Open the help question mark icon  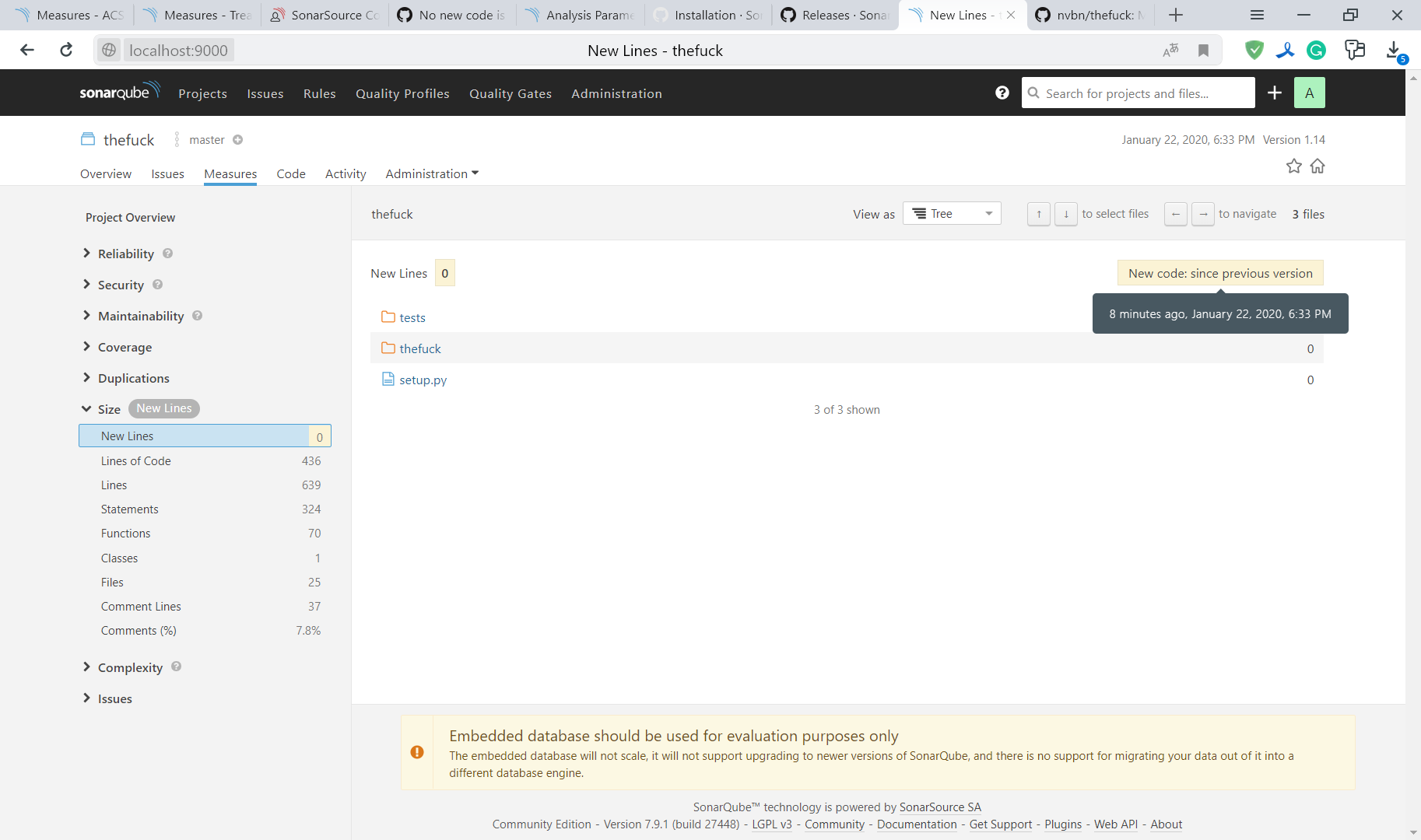coord(1002,93)
